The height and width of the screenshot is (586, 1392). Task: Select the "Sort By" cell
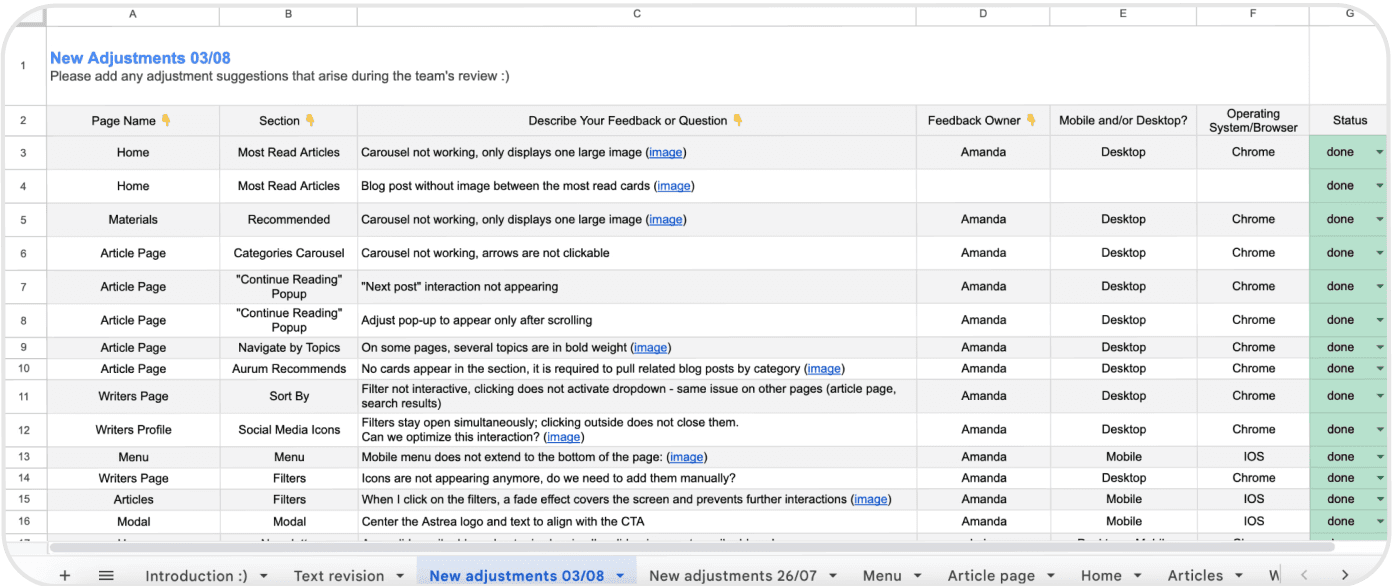click(x=288, y=397)
